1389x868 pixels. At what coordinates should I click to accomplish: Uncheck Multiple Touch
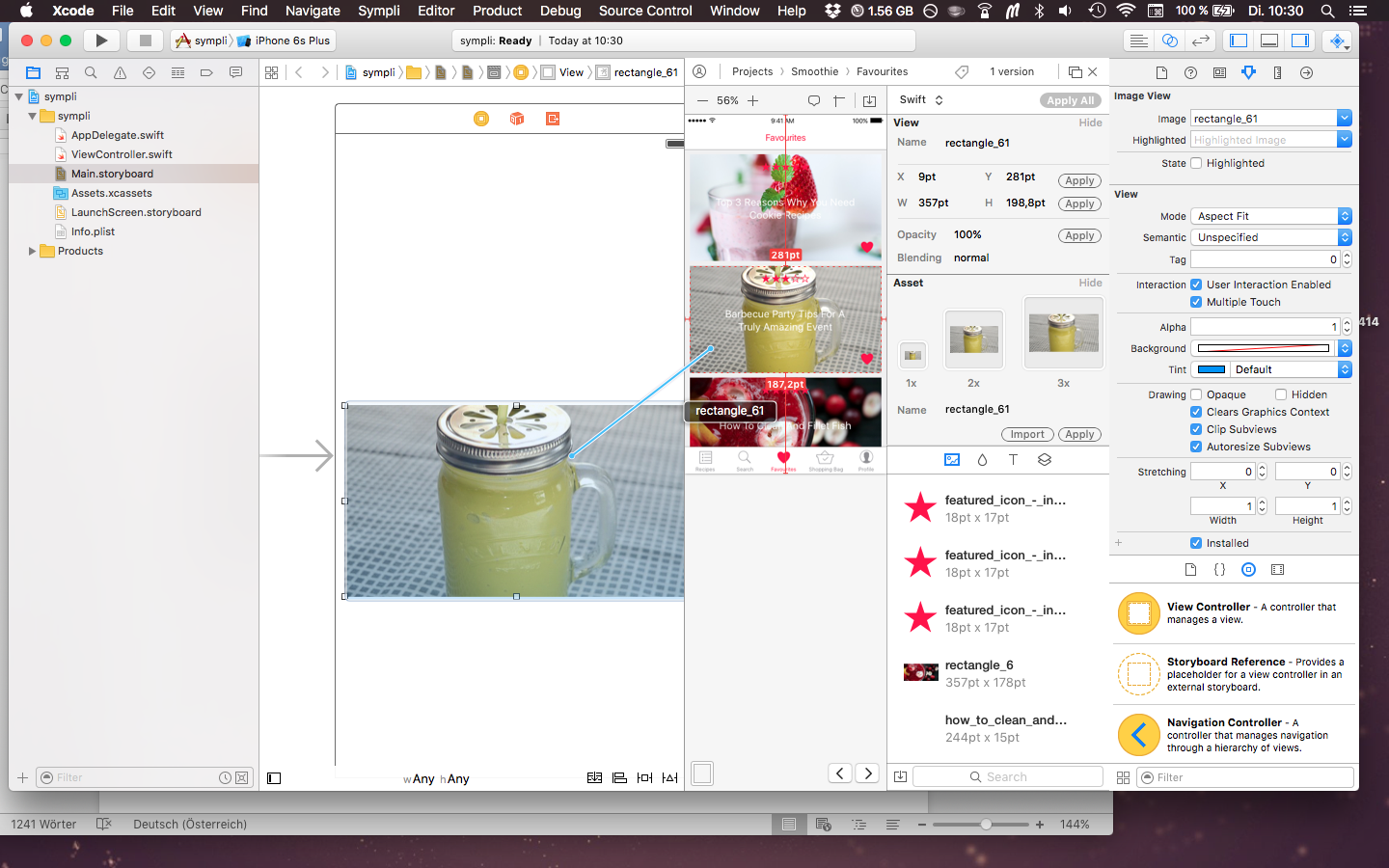[1196, 302]
